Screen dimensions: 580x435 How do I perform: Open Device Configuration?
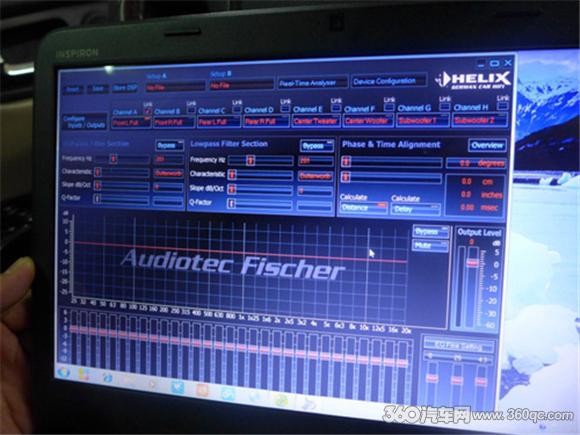(x=388, y=81)
